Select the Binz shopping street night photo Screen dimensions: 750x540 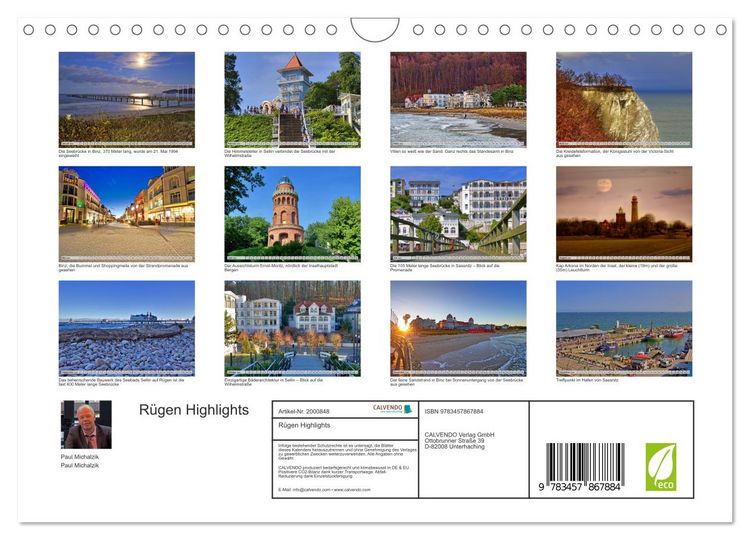127,214
